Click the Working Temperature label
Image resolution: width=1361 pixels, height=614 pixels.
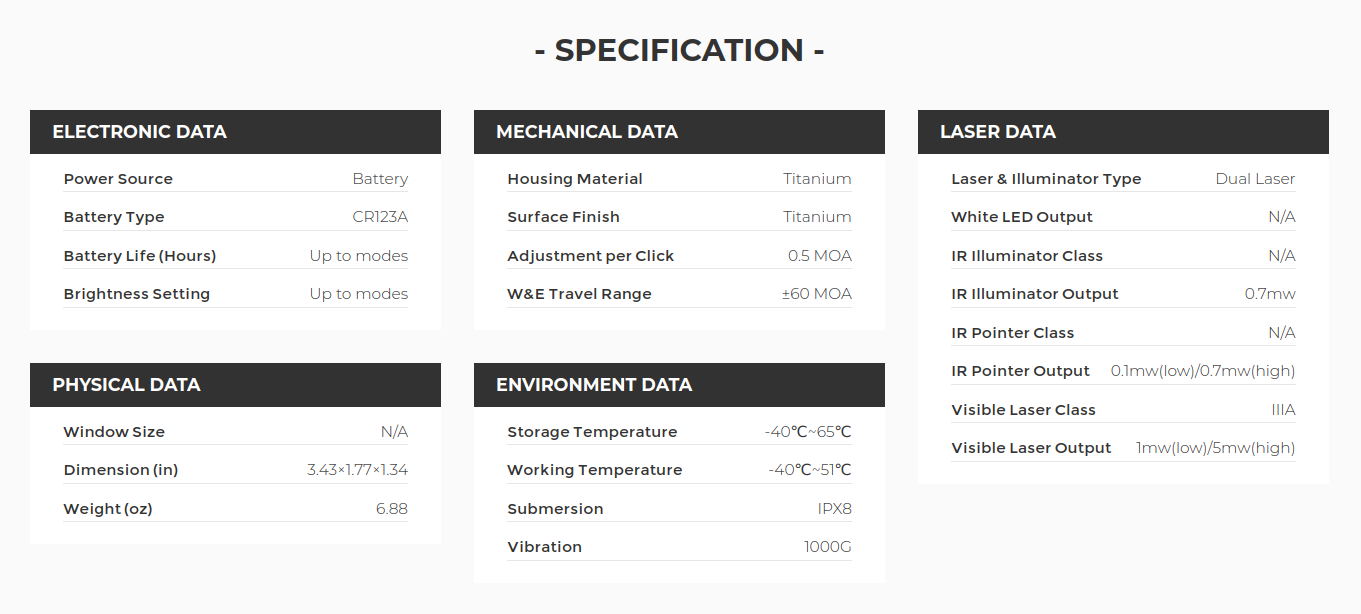pyautogui.click(x=595, y=470)
